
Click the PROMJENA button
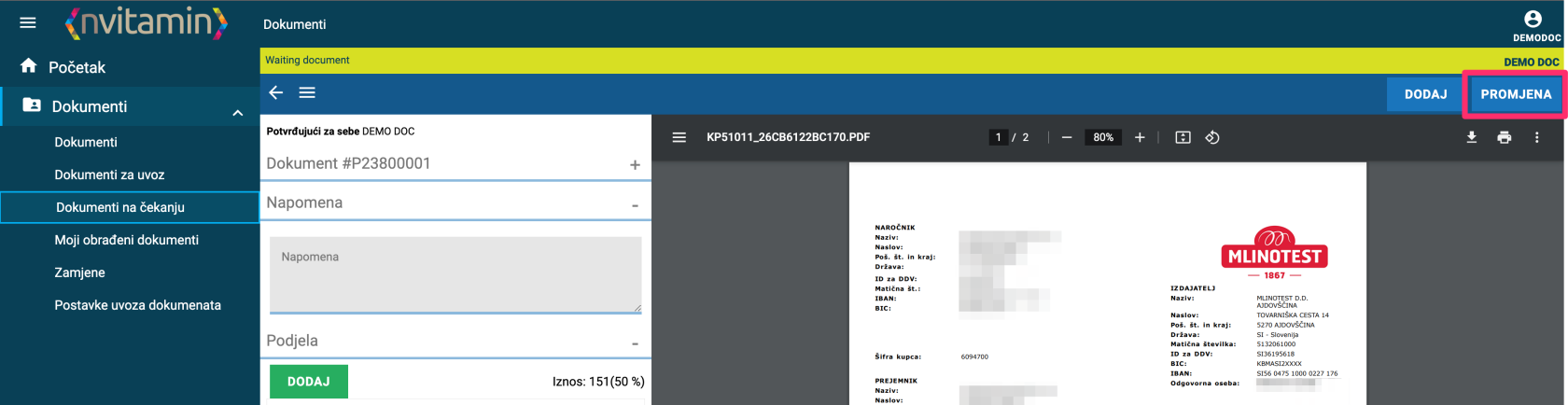click(x=1516, y=94)
